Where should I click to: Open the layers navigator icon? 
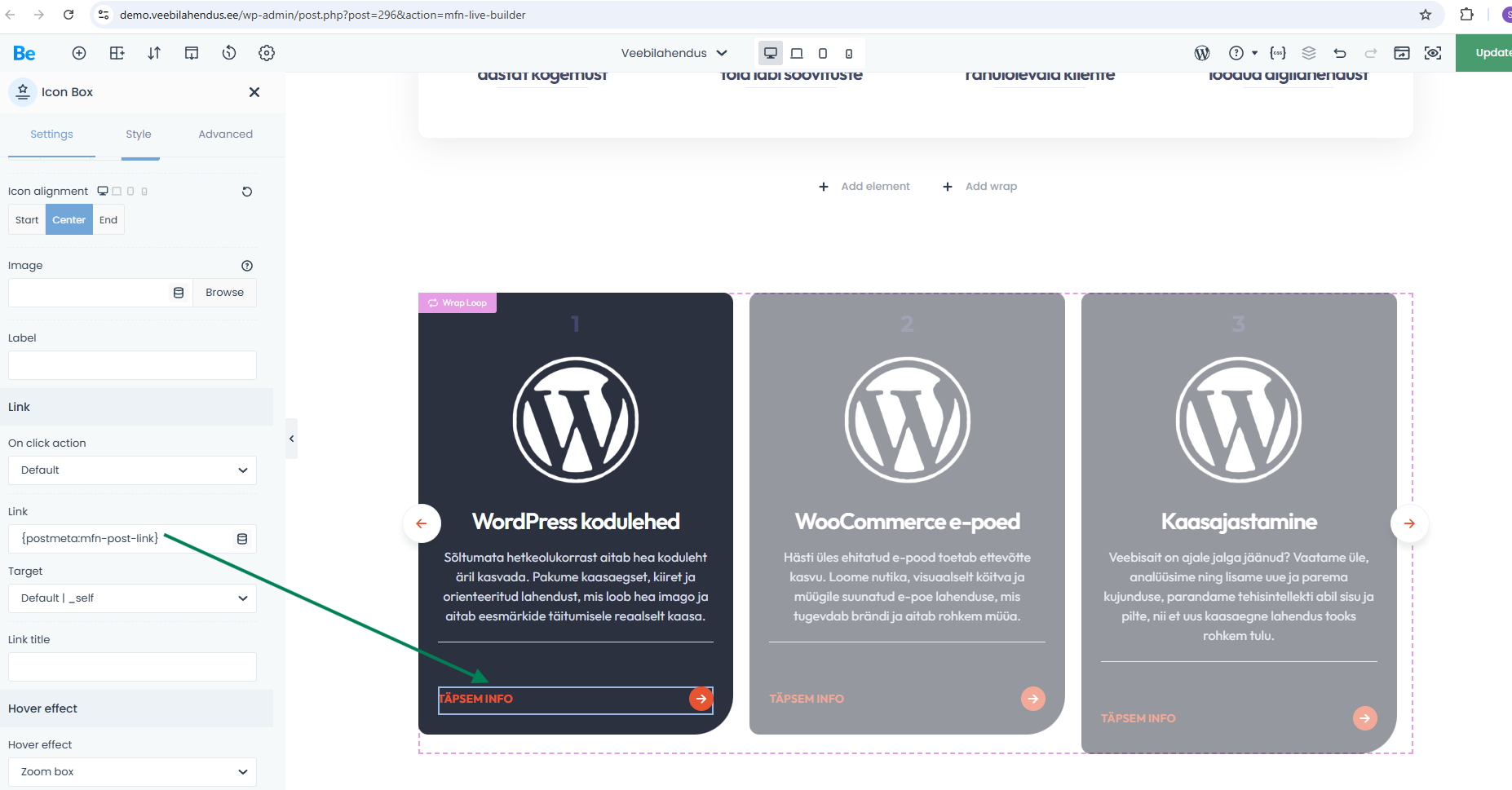pos(1309,53)
